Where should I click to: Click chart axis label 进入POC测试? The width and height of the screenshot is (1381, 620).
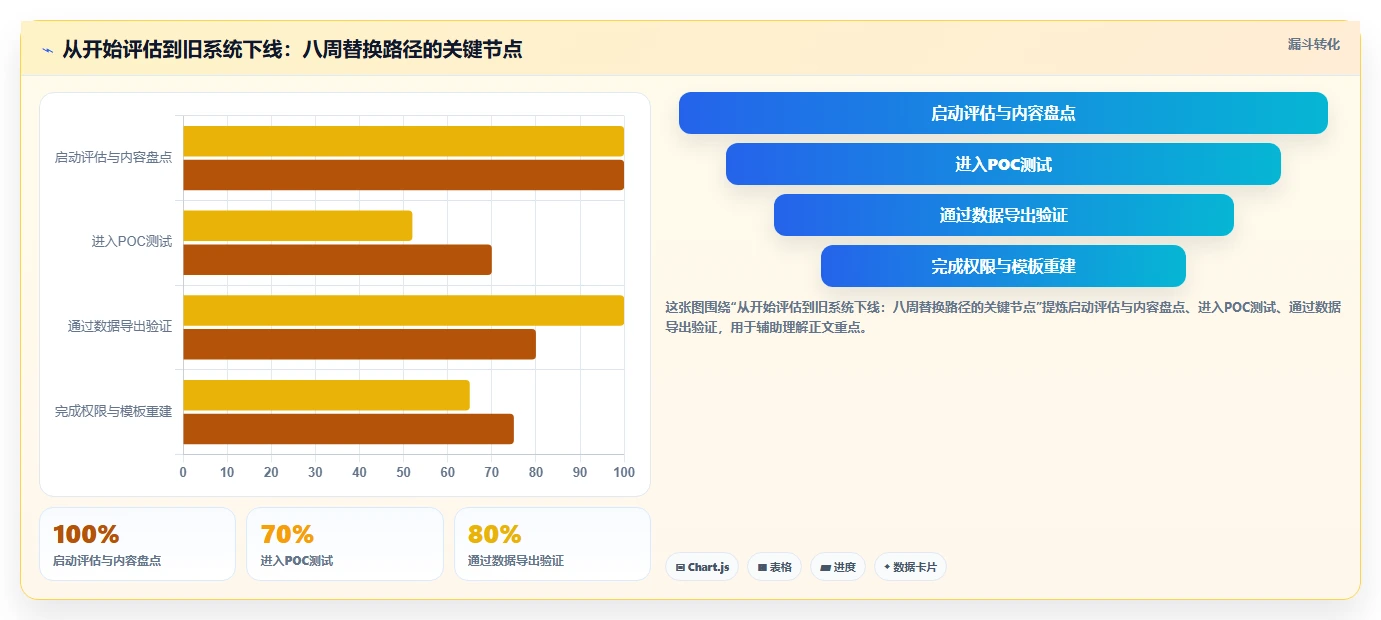[x=132, y=242]
